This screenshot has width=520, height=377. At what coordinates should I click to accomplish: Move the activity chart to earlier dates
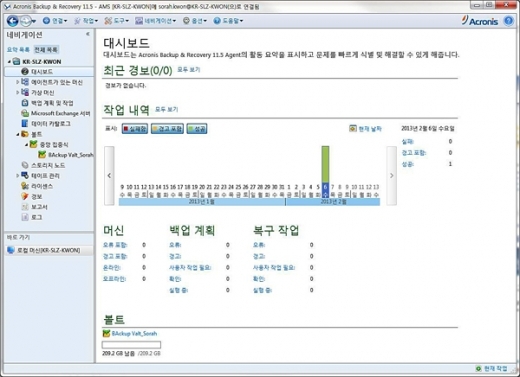pos(109,175)
